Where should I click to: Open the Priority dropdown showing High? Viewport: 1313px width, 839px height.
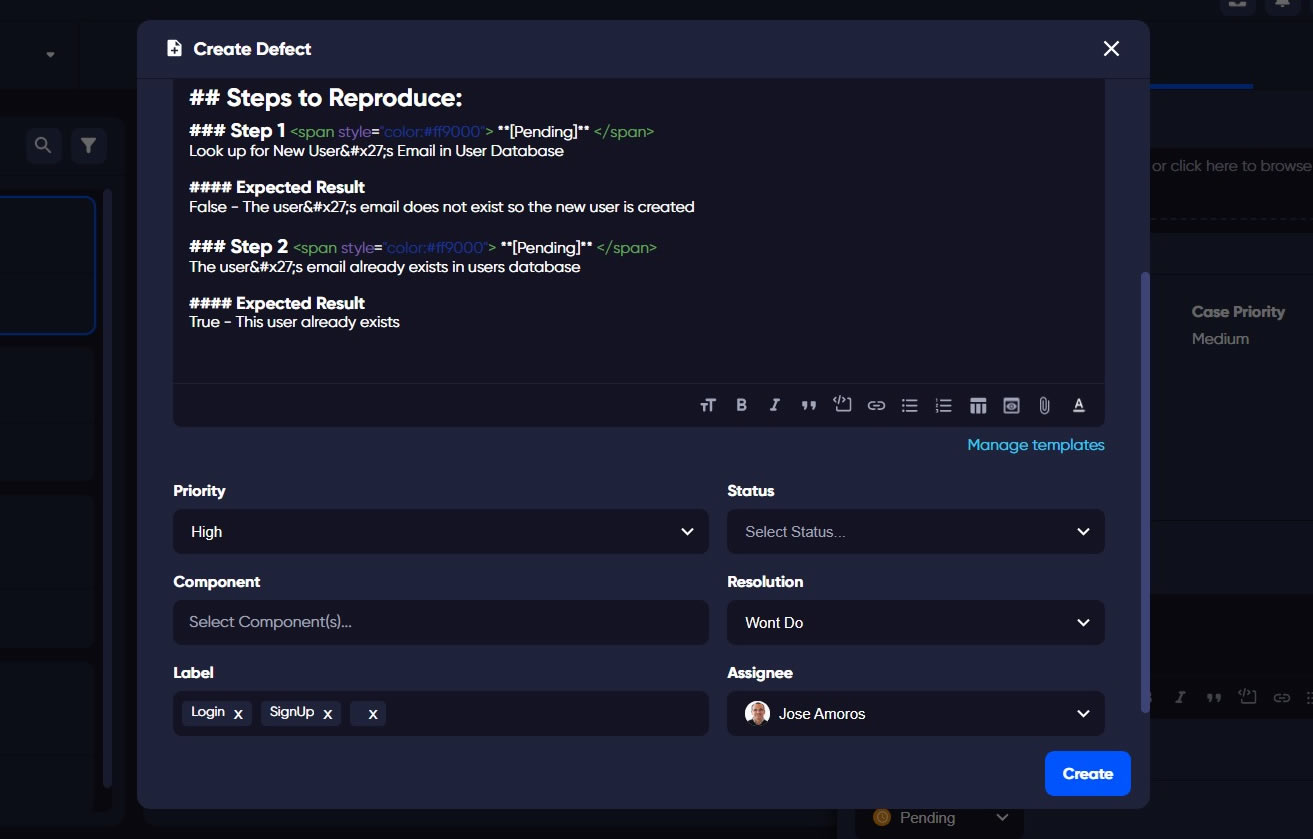coord(441,531)
